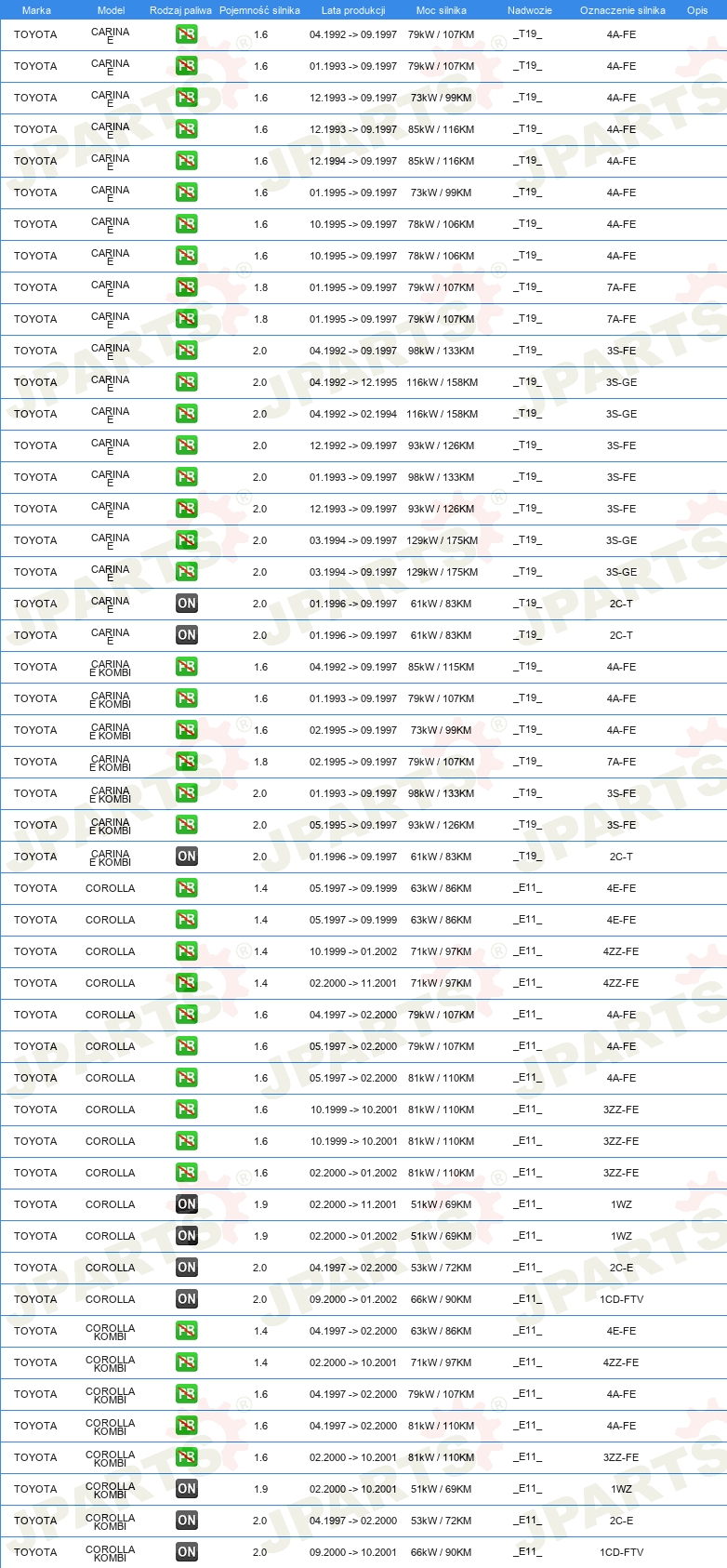Click diesel ON icon for Corolla Kombi 1WZ row
Image resolution: width=727 pixels, height=1568 pixels.
(187, 1489)
